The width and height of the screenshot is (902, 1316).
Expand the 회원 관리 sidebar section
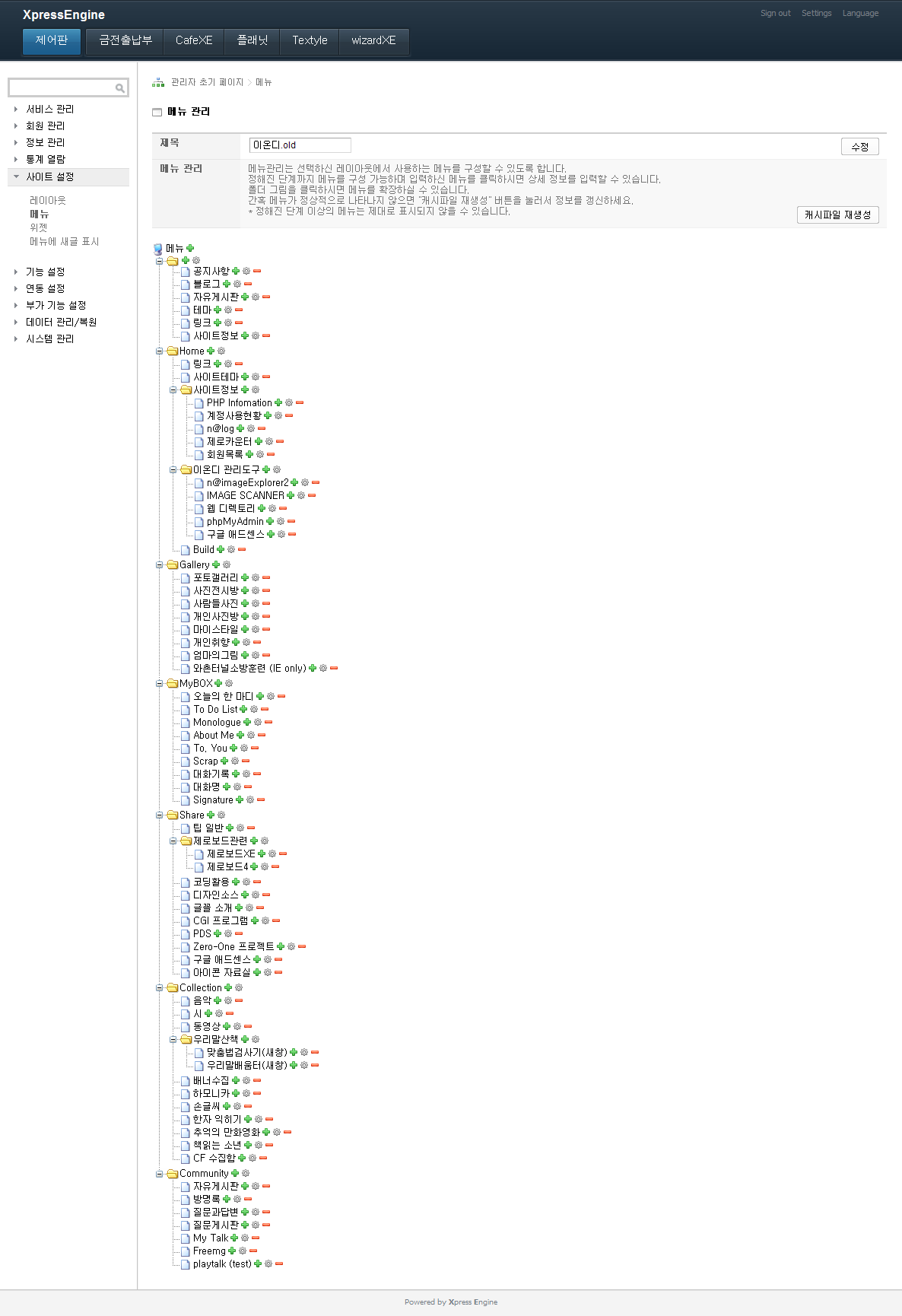point(45,126)
